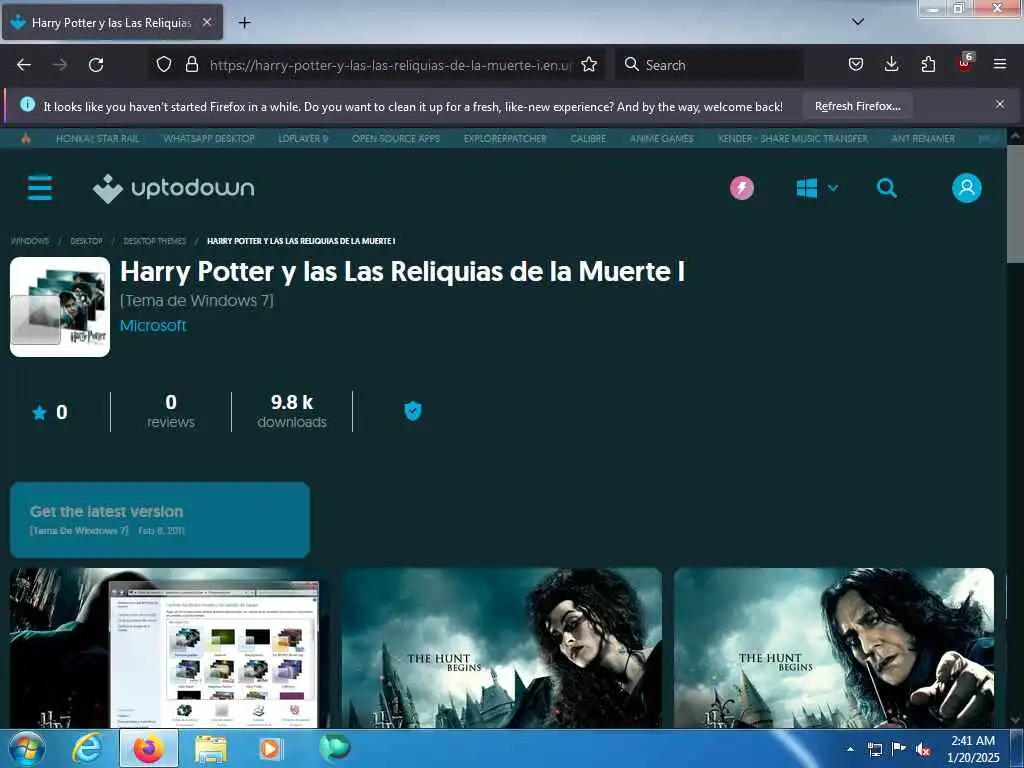Open the theme window screenshot thumbnail

[169, 648]
